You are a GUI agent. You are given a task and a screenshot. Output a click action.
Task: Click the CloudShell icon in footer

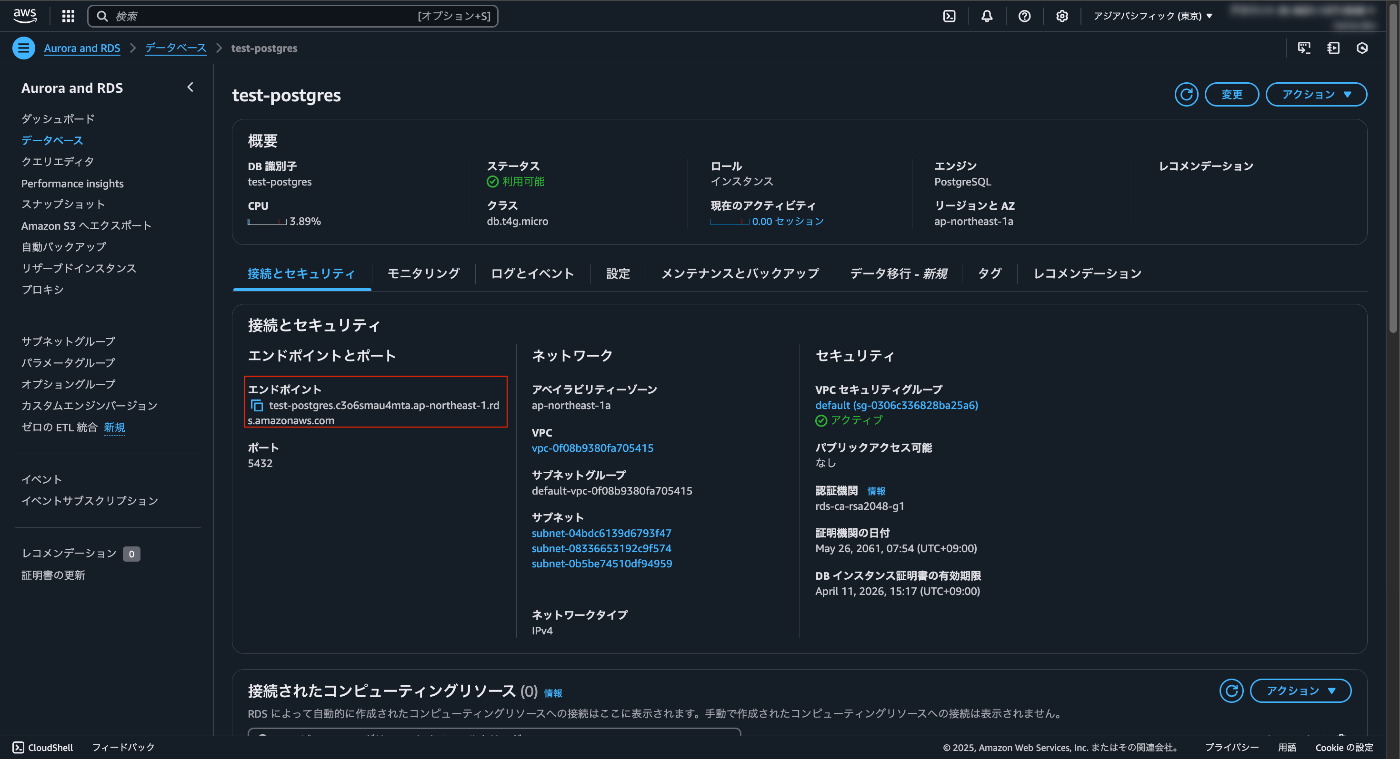click(18, 747)
